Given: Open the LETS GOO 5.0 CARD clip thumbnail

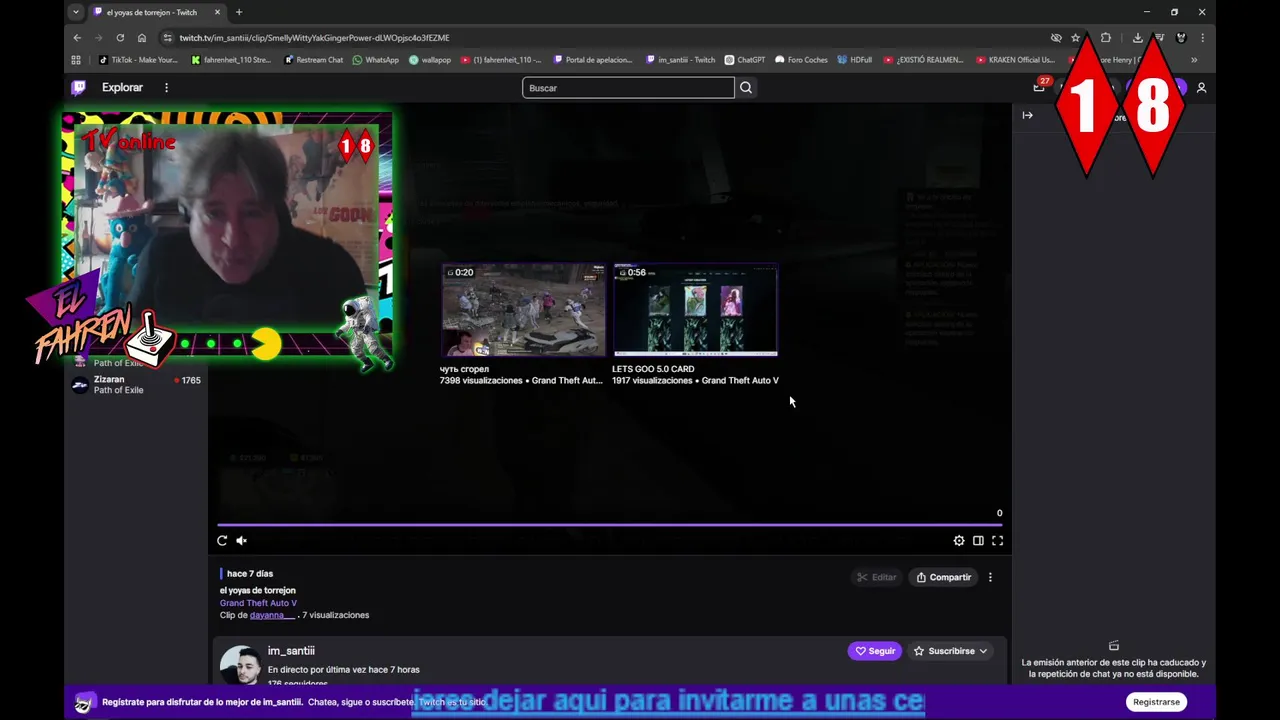Looking at the screenshot, I should [x=695, y=310].
